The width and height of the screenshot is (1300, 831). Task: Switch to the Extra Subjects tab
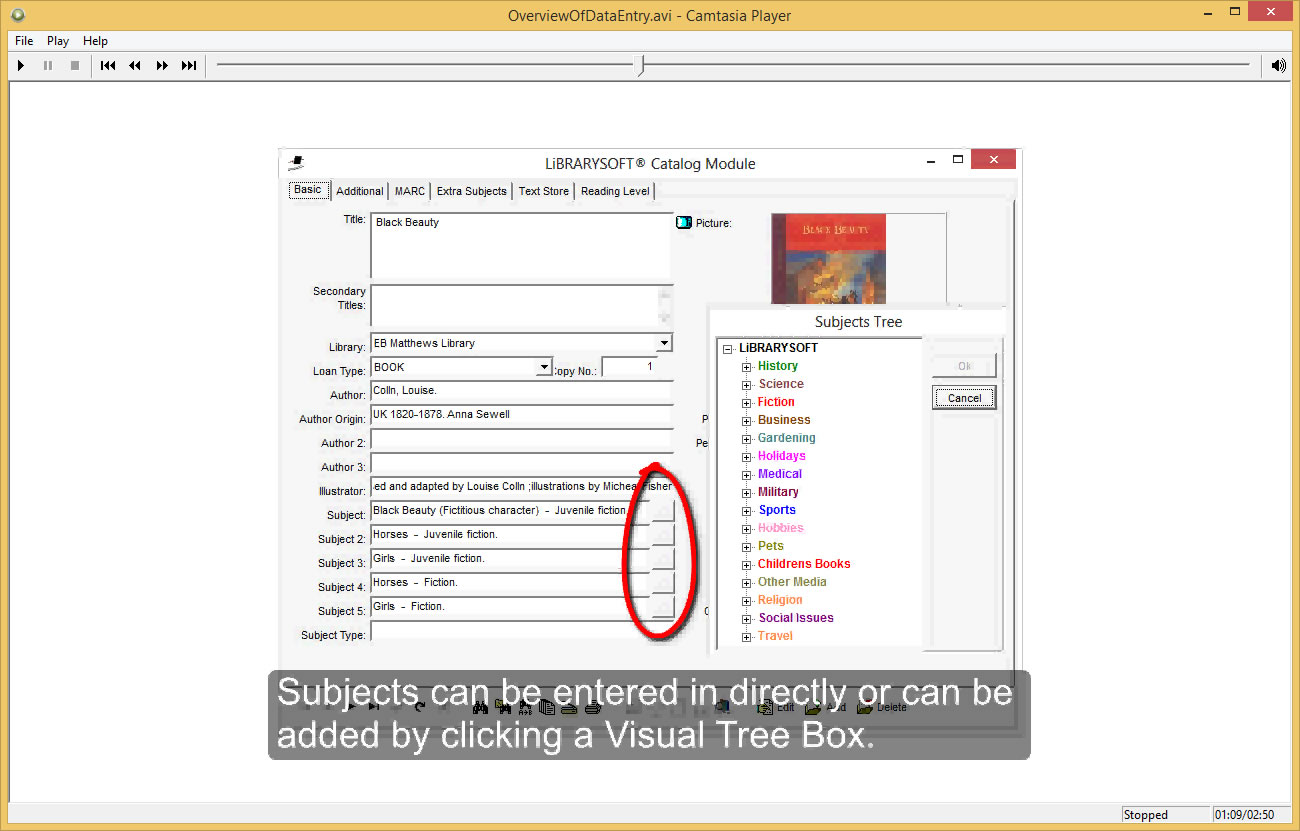tap(471, 191)
